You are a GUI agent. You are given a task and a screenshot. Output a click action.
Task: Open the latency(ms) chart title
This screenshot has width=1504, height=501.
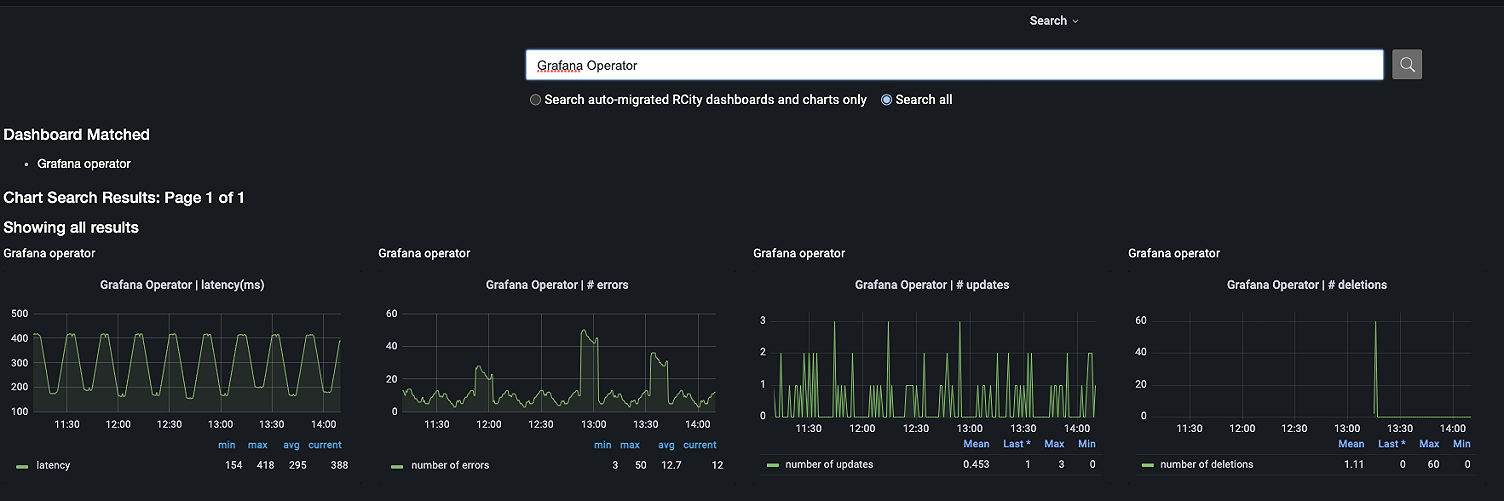click(x=182, y=285)
